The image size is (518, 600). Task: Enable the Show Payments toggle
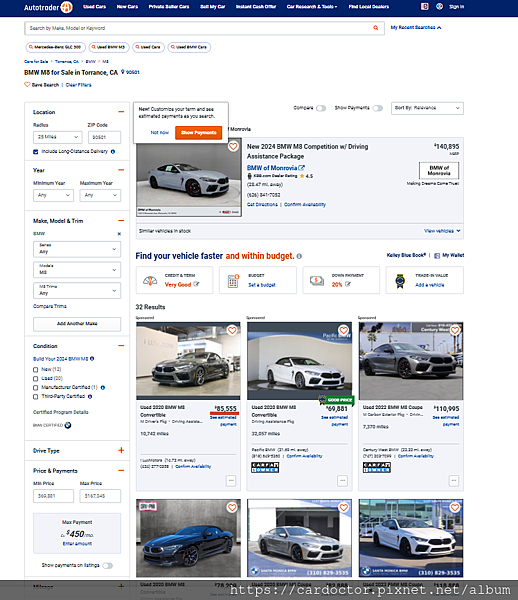(x=378, y=108)
